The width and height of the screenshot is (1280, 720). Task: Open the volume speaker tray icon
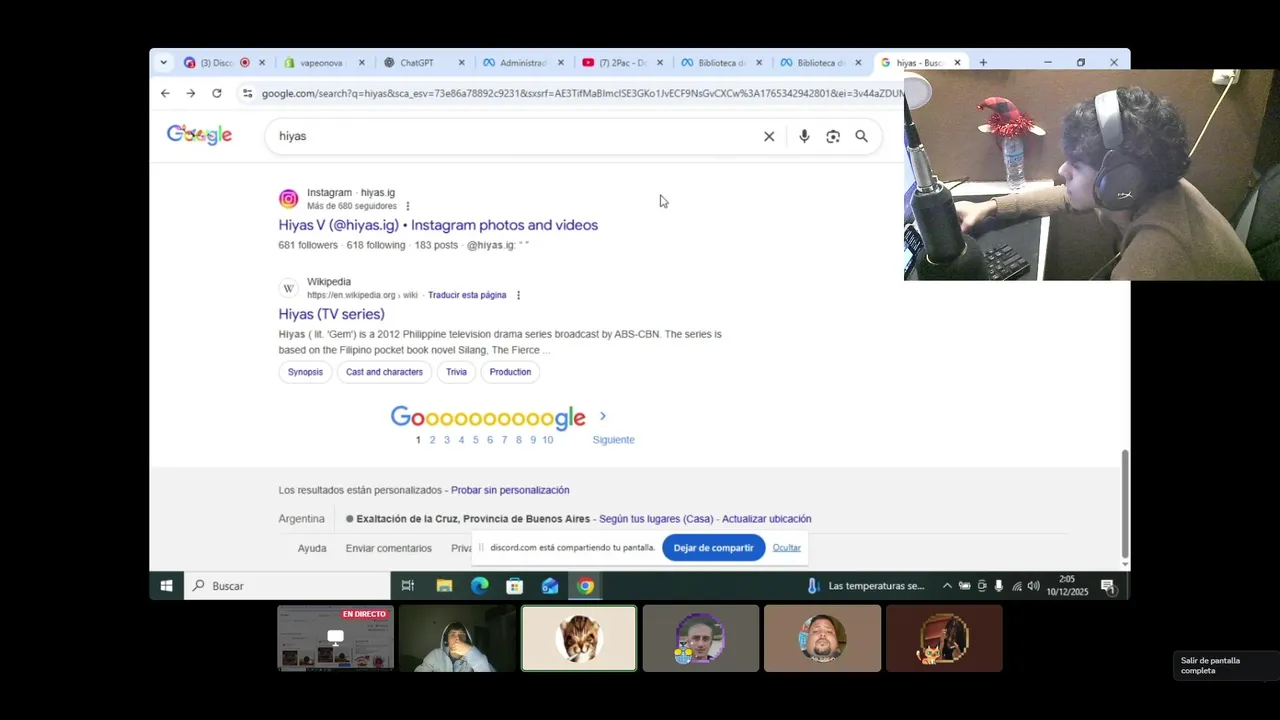click(1033, 586)
